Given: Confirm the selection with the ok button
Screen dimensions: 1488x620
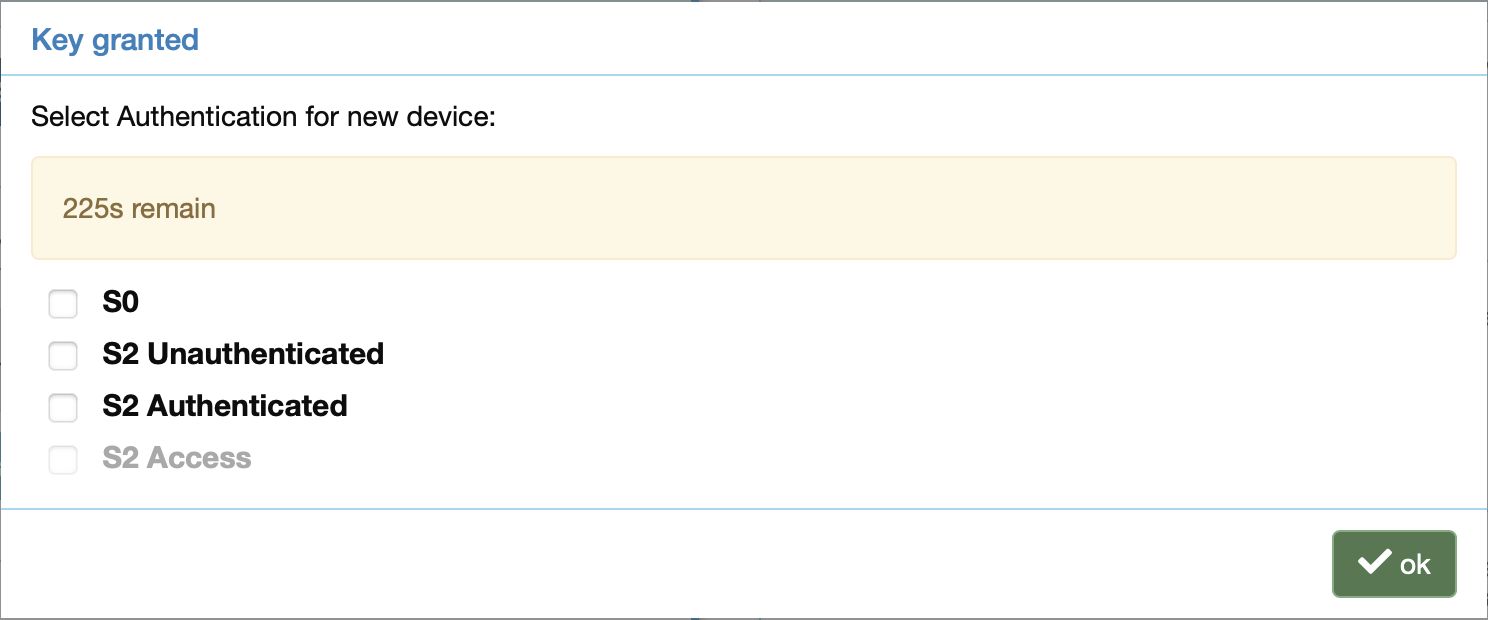Looking at the screenshot, I should point(1394,564).
